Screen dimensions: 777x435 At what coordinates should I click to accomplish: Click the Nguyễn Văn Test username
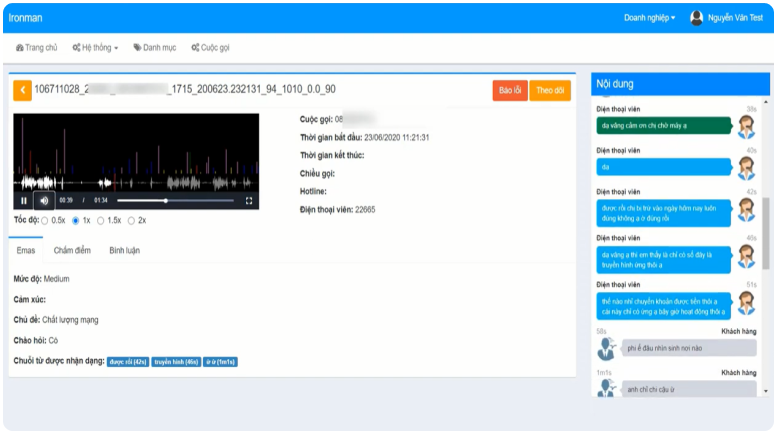(735, 18)
